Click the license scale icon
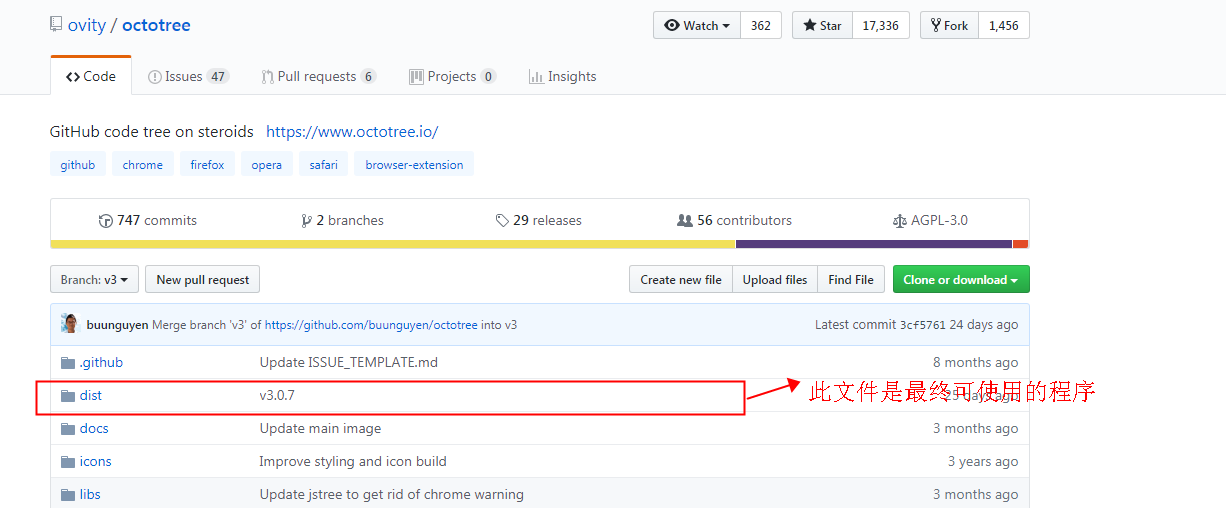Viewport: 1226px width, 508px height. [899, 221]
